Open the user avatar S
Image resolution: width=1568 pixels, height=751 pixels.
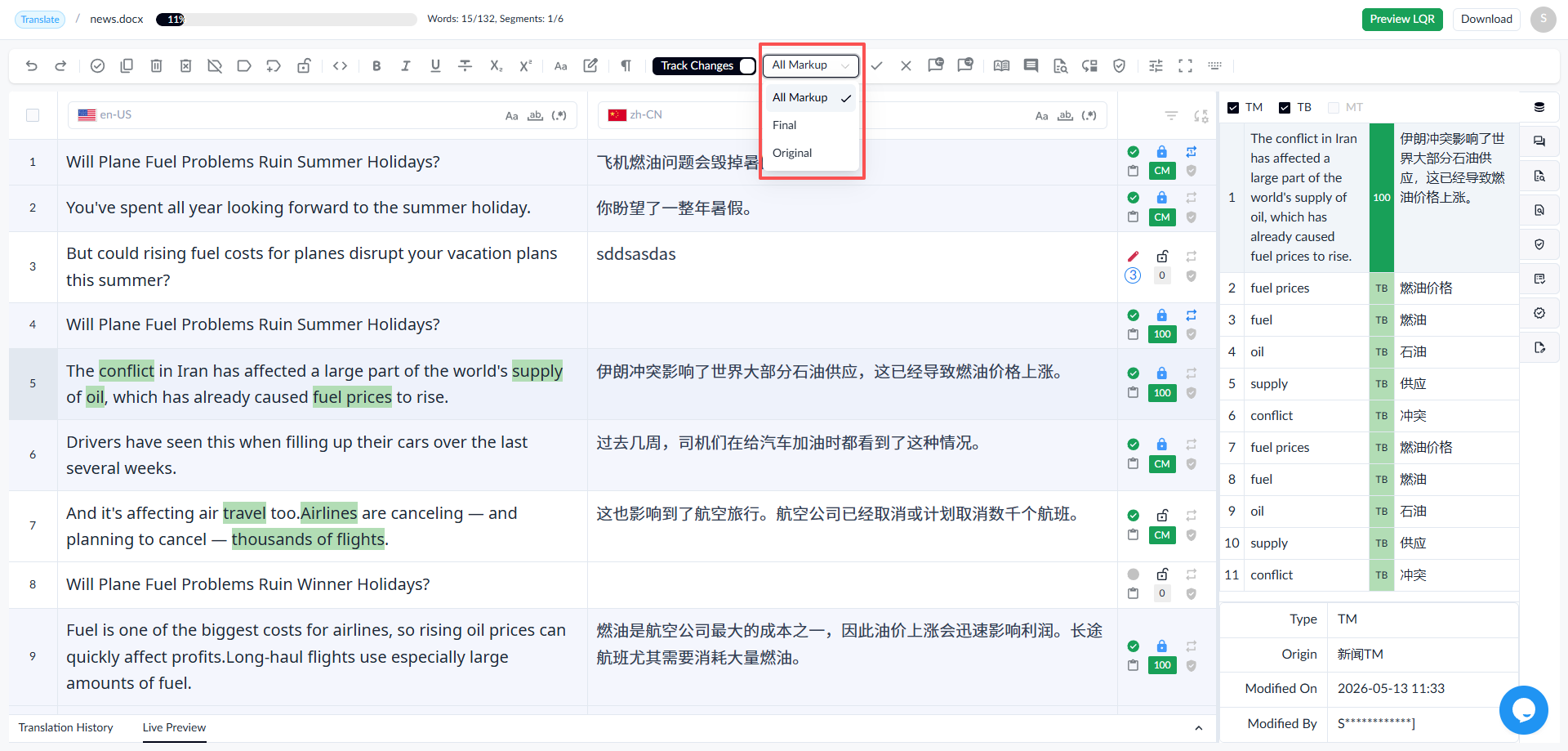pyautogui.click(x=1543, y=20)
